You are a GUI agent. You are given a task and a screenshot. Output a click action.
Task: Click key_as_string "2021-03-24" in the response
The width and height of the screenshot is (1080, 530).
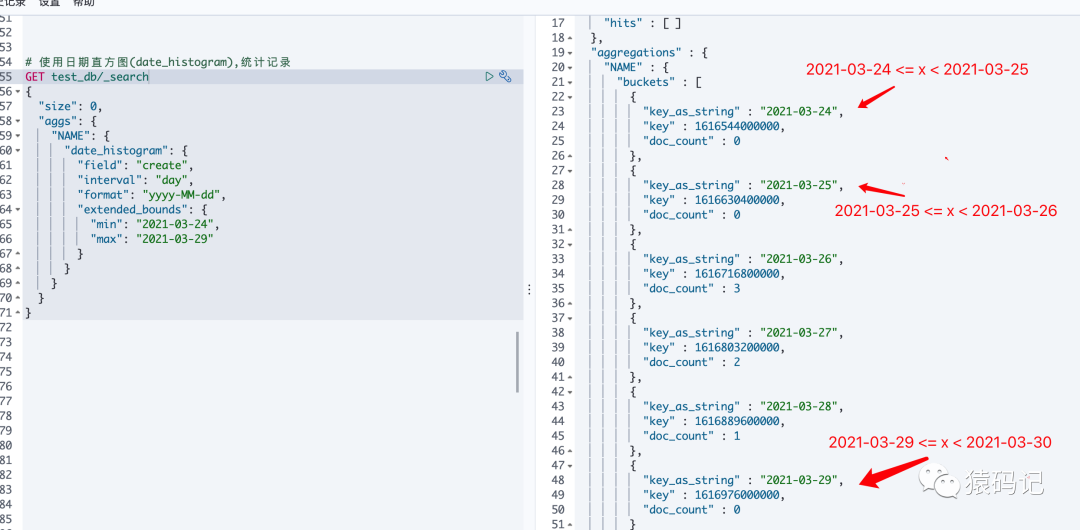coord(743,112)
